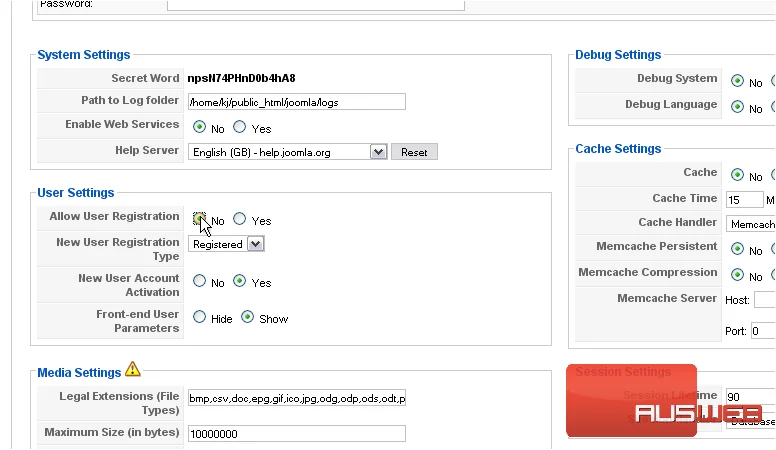Screen dimensions: 776x450
Task: Select Show for Front-end User Parameters
Action: pos(247,317)
